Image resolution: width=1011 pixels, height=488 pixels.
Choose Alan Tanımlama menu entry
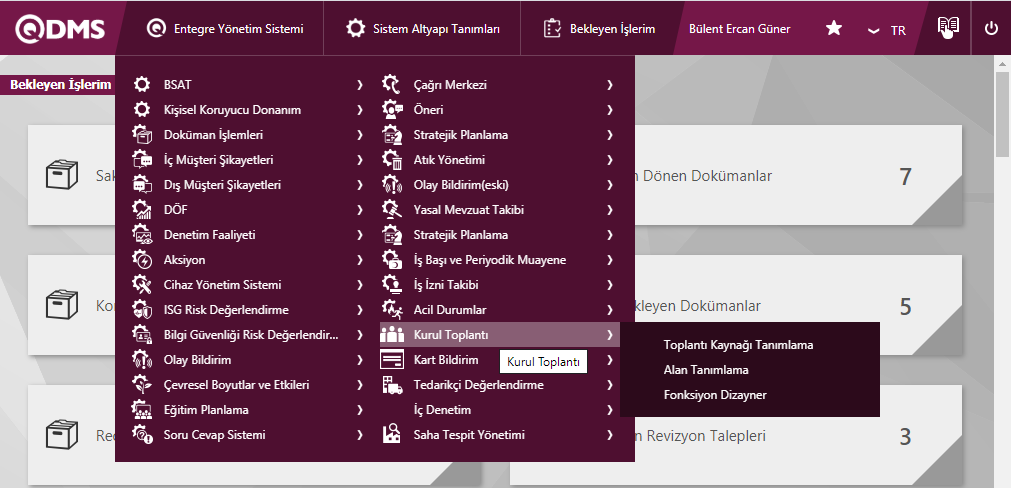[706, 370]
